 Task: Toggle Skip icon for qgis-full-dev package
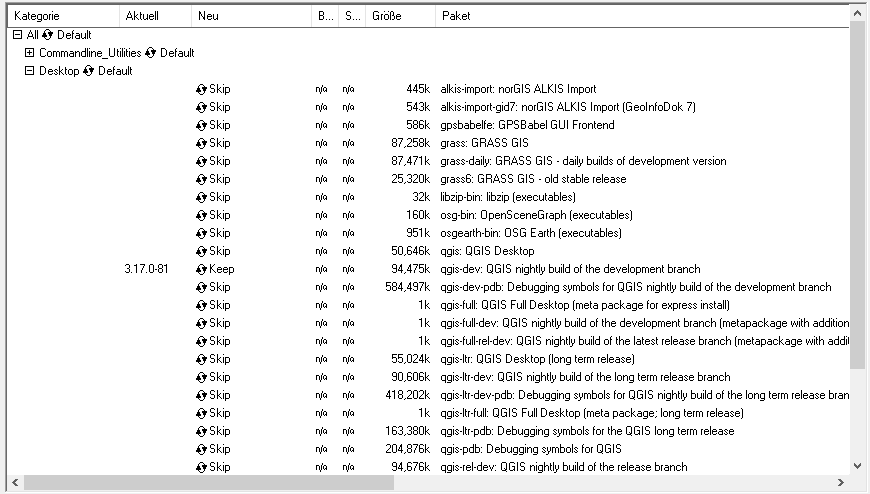click(201, 323)
